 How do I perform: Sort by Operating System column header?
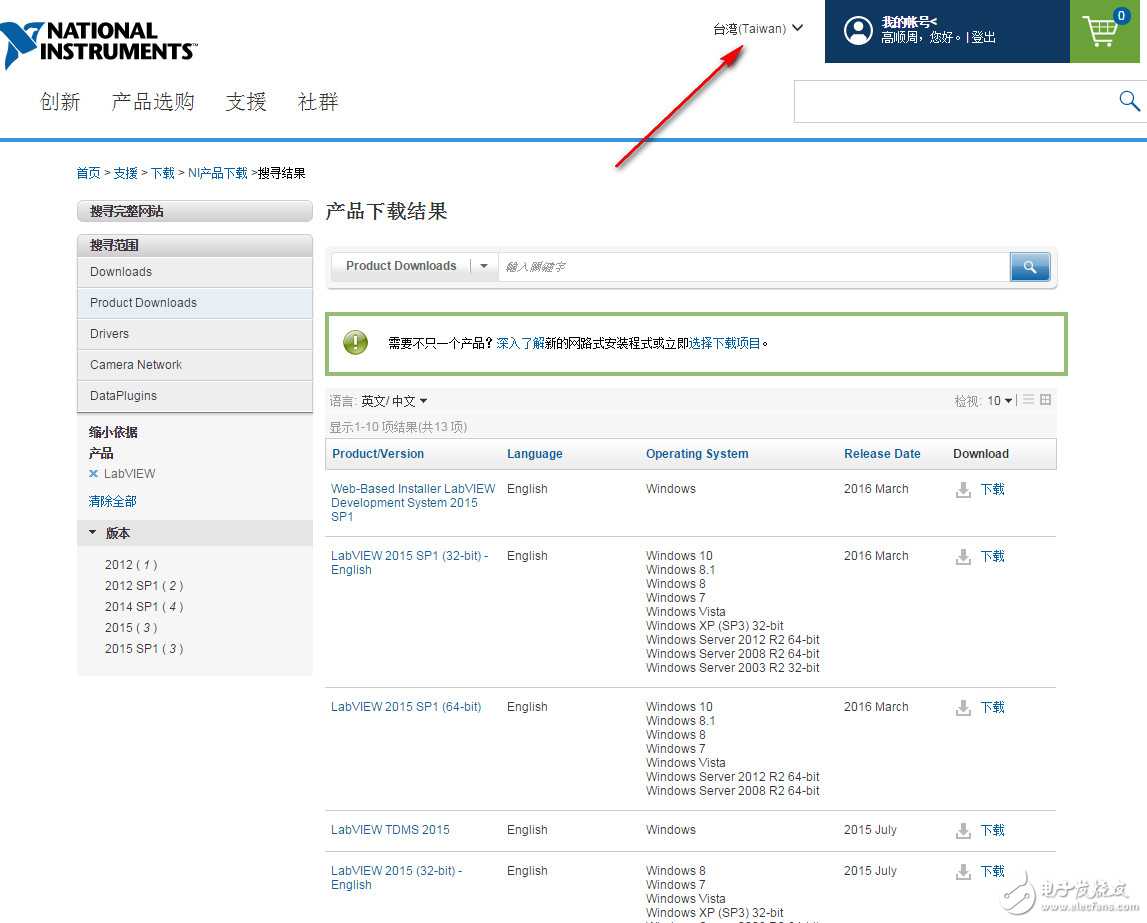point(697,454)
